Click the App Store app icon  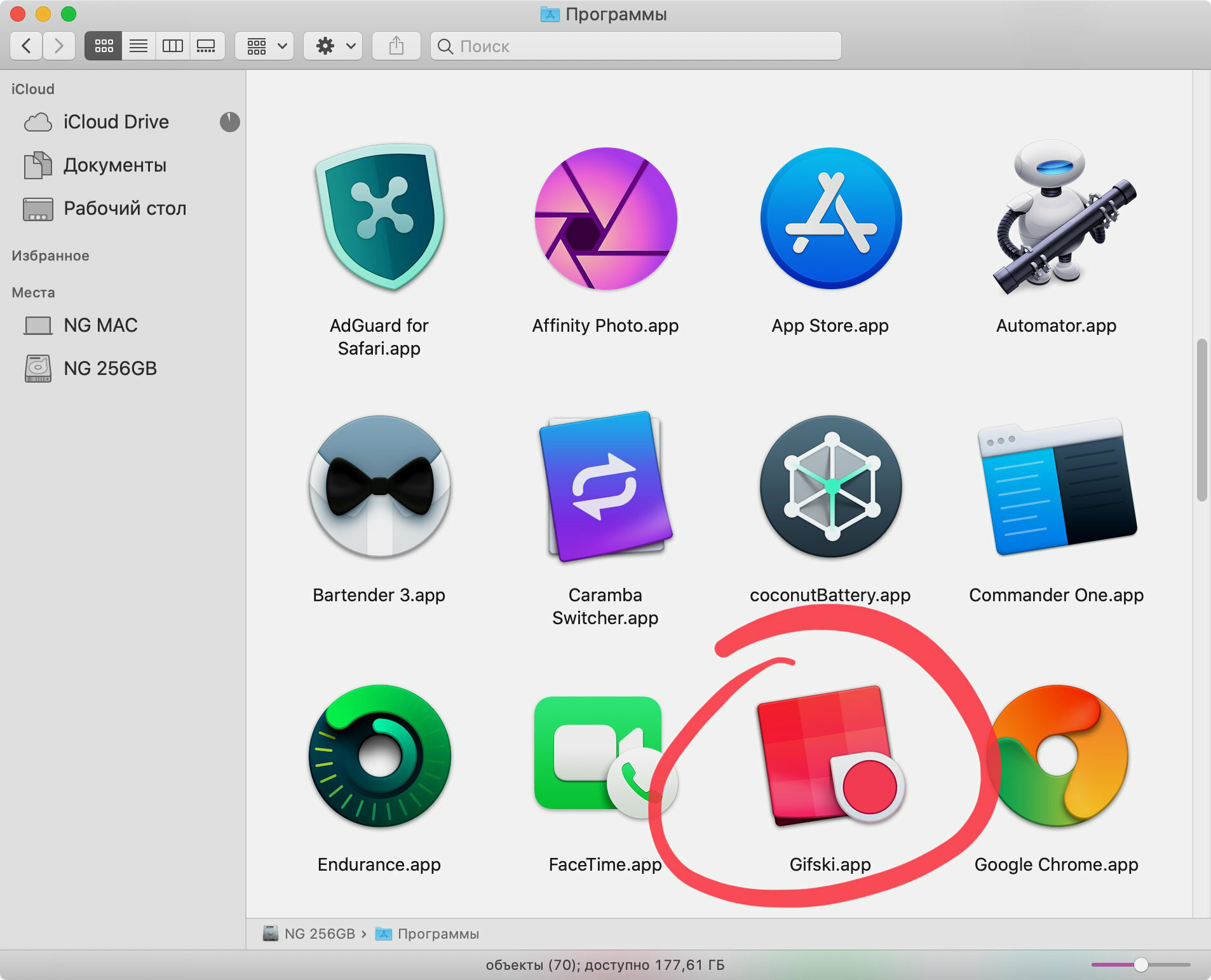(830, 219)
